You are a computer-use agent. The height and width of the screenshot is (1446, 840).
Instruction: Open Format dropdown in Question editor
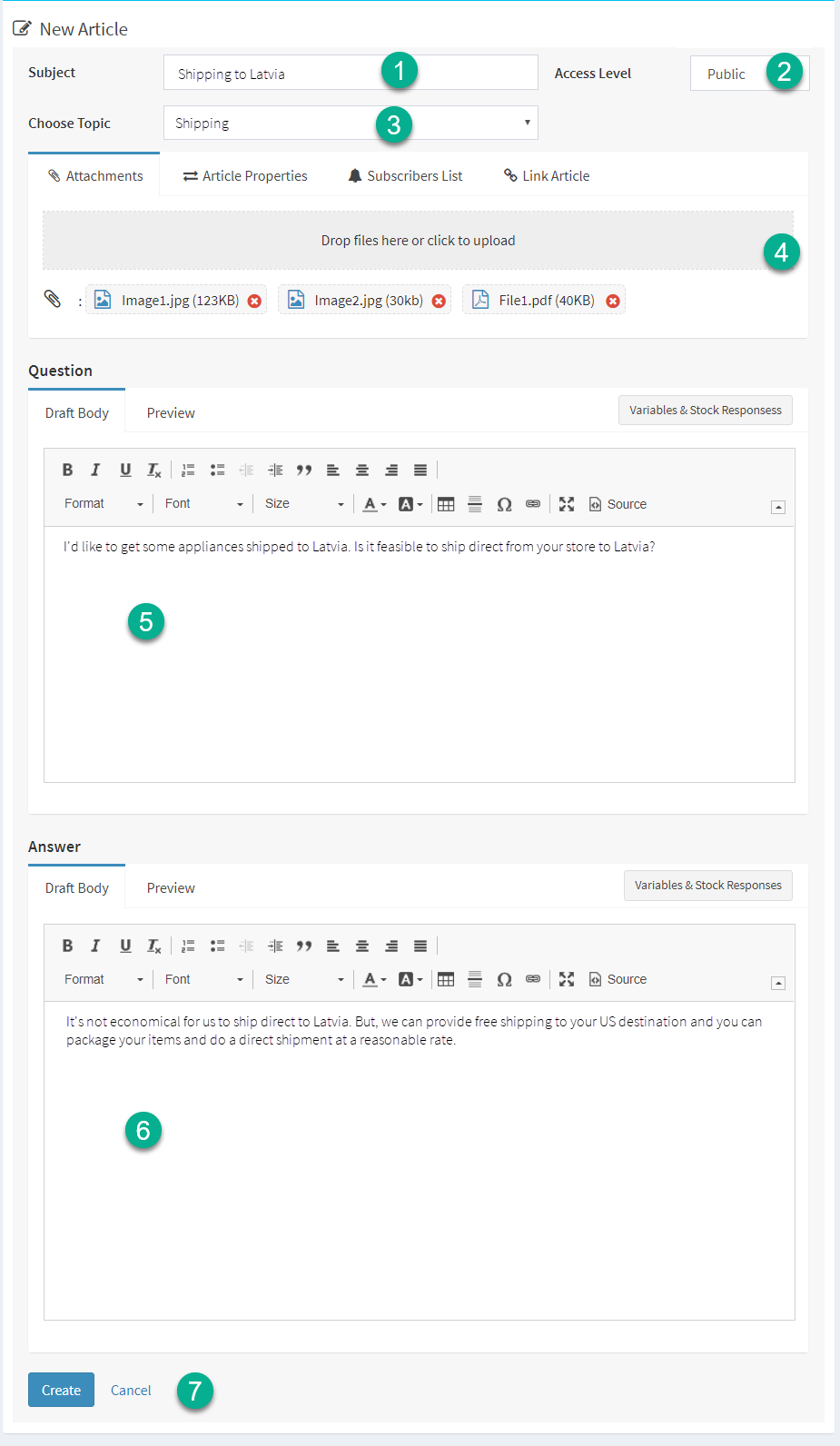point(104,504)
